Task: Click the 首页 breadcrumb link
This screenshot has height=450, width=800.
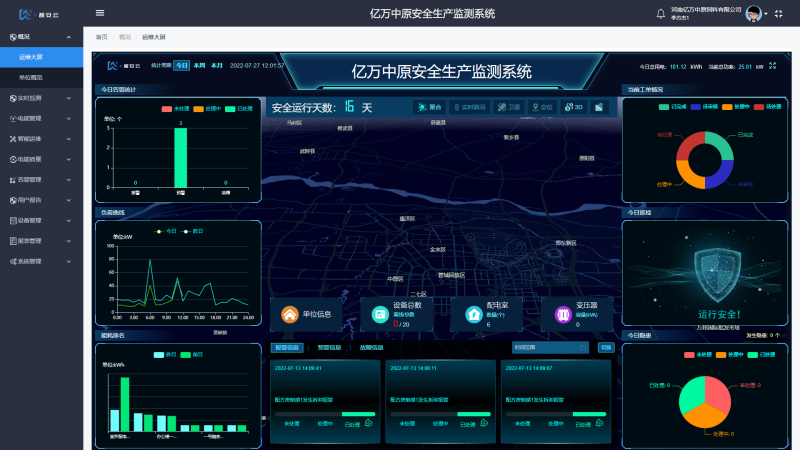Action: coord(101,36)
